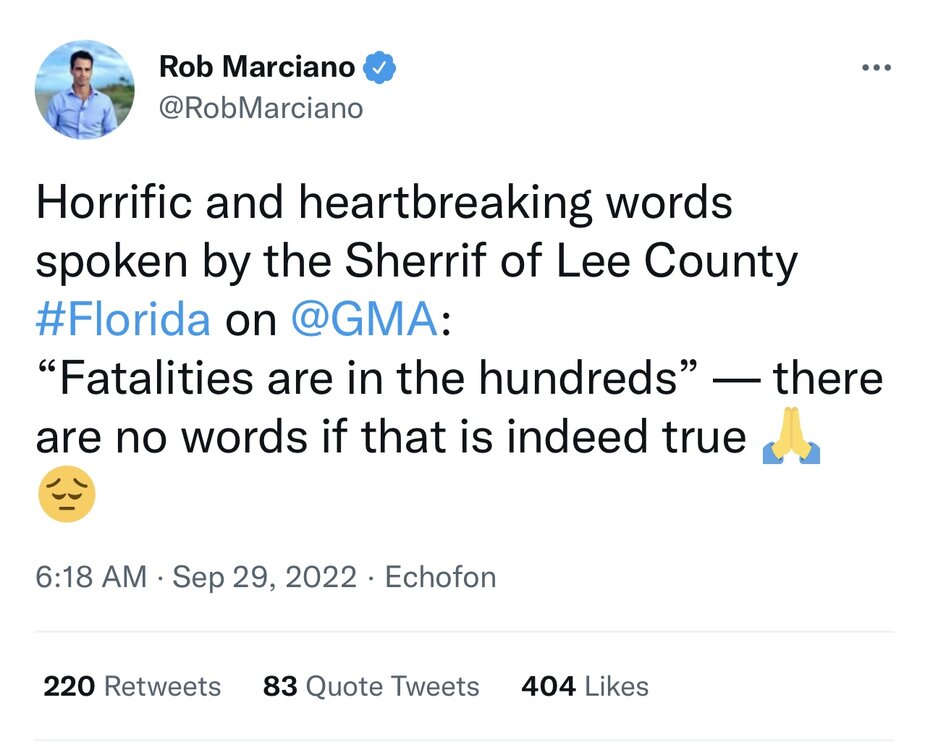Click the praying hands emoji
The image size is (925, 750).
pyautogui.click(x=791, y=439)
